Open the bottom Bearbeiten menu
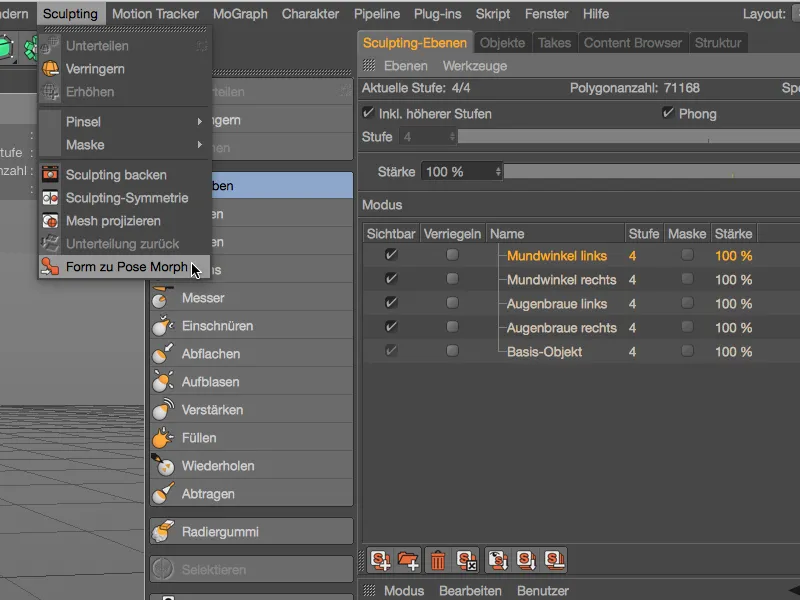 click(470, 591)
